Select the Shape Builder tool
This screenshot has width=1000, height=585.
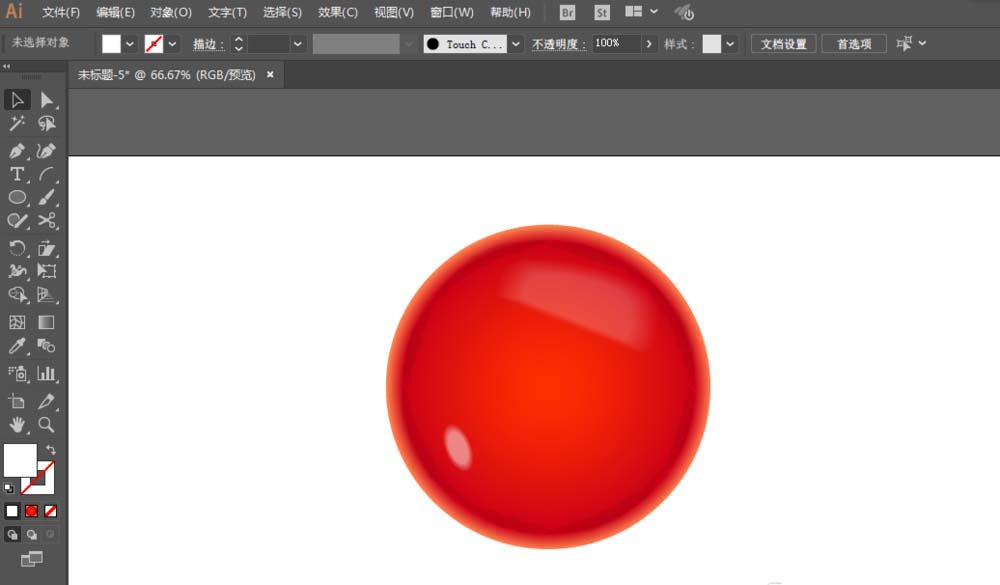[x=17, y=295]
